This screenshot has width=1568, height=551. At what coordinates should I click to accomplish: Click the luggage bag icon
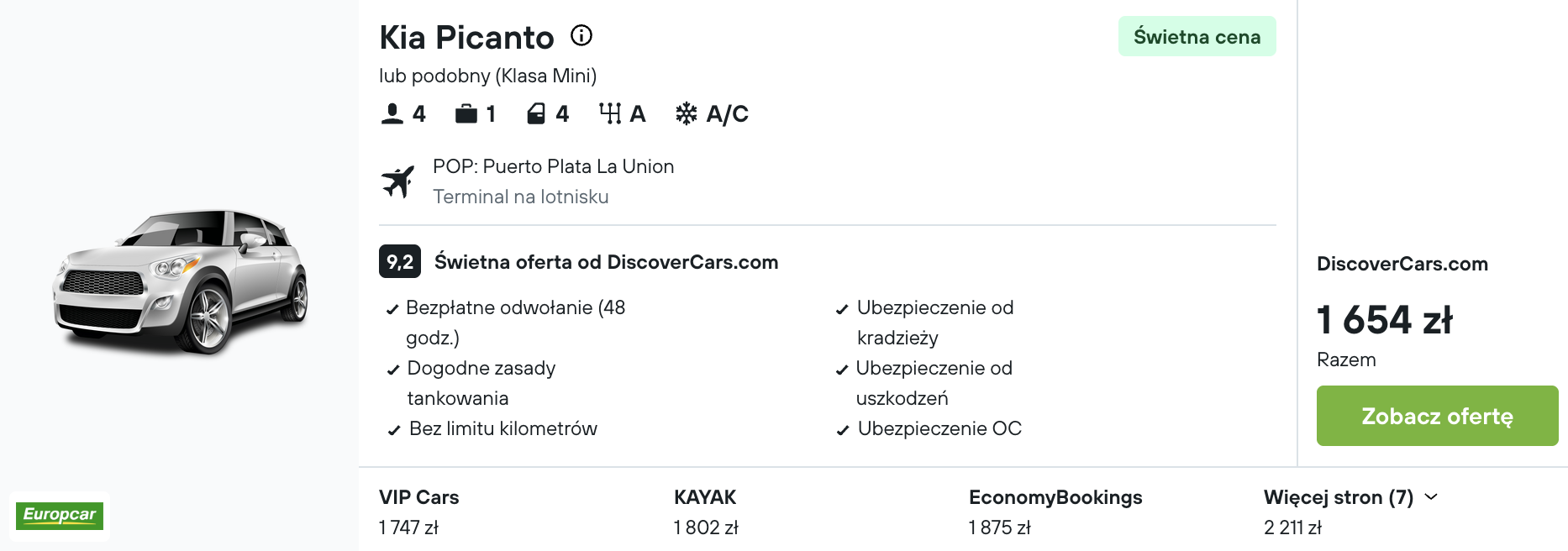[466, 113]
